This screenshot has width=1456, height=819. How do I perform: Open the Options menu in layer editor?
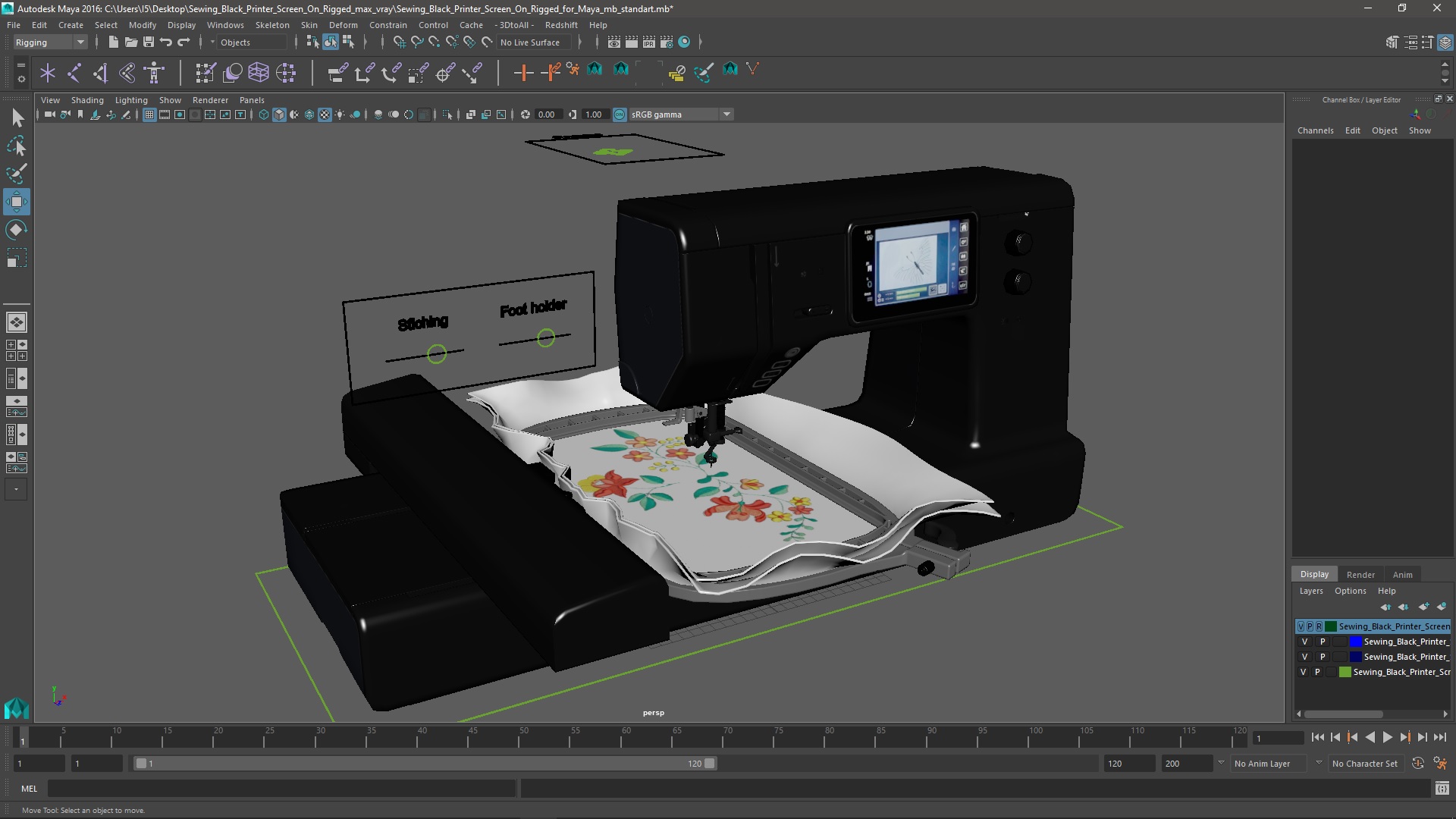[x=1350, y=591]
